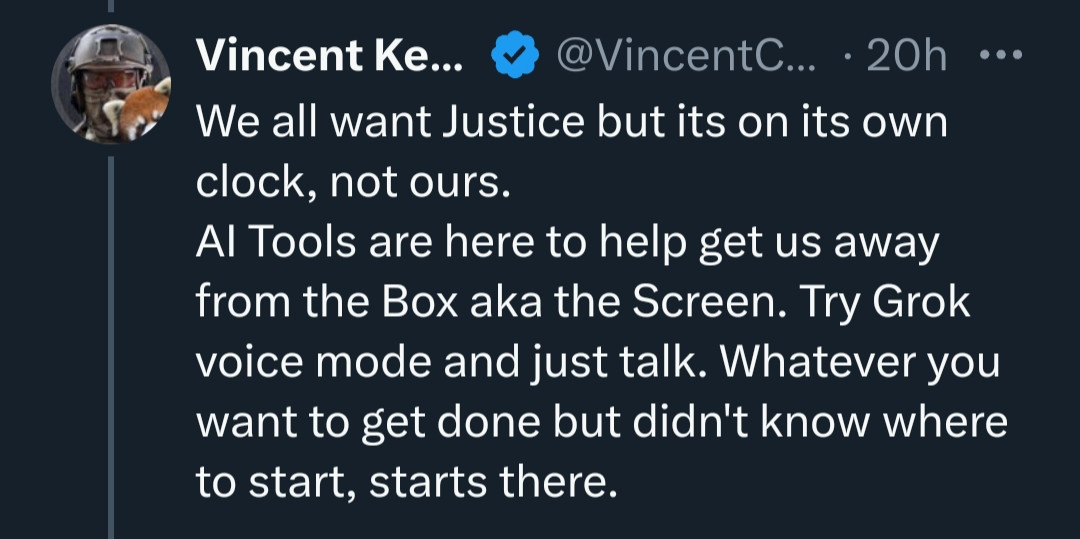1080x539 pixels.
Task: Click the "20h" post timestamp
Action: point(907,58)
